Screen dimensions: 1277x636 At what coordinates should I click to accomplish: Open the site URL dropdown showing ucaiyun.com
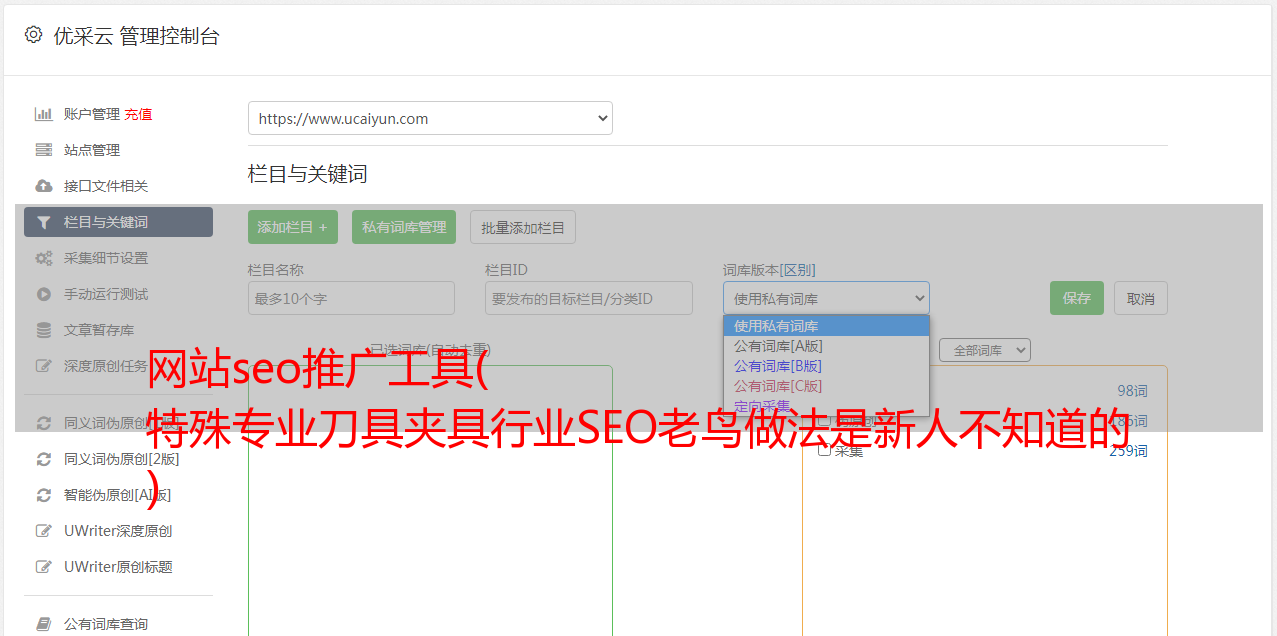point(430,118)
